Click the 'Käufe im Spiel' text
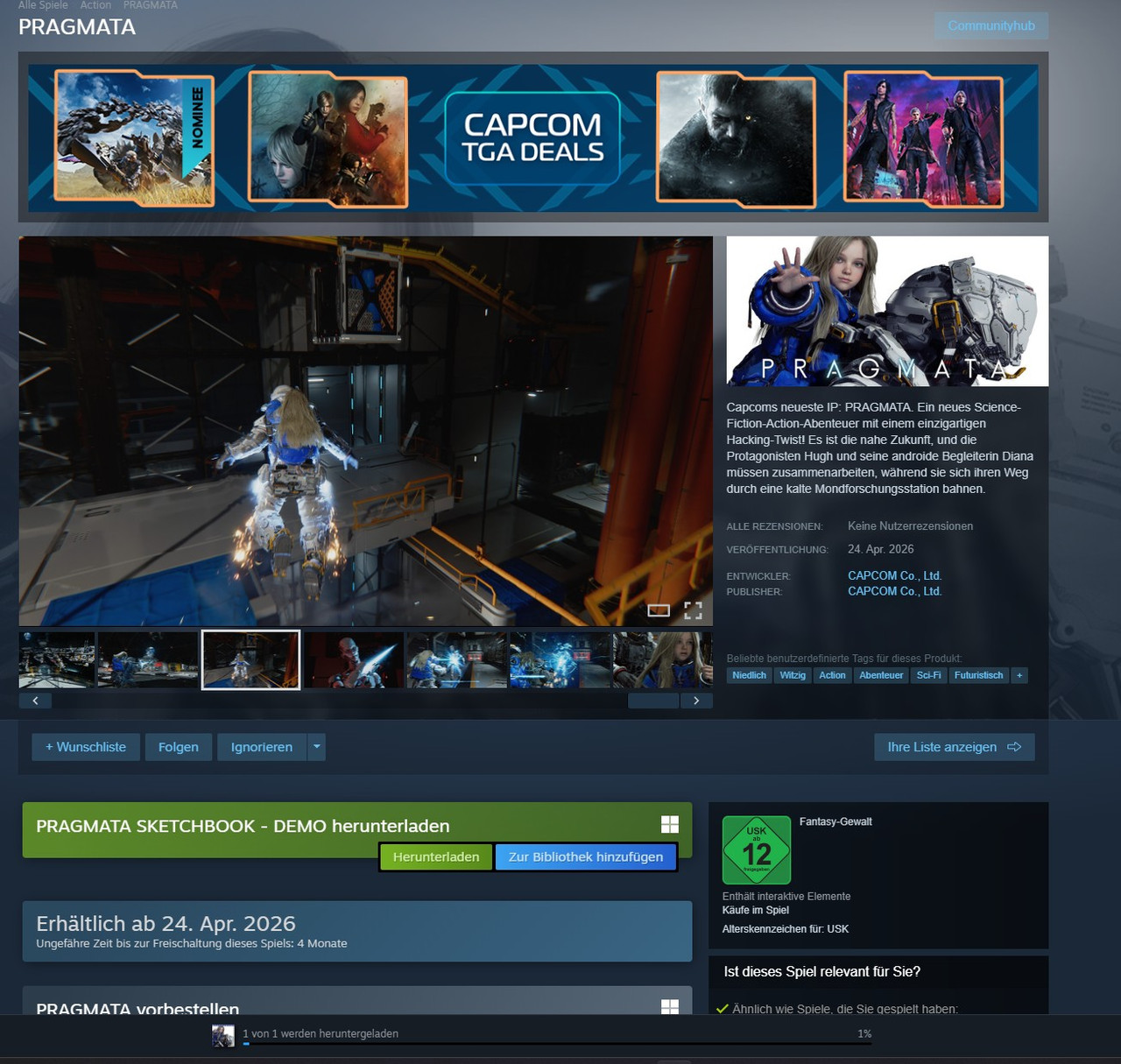This screenshot has height=1064, width=1121. [x=755, y=910]
